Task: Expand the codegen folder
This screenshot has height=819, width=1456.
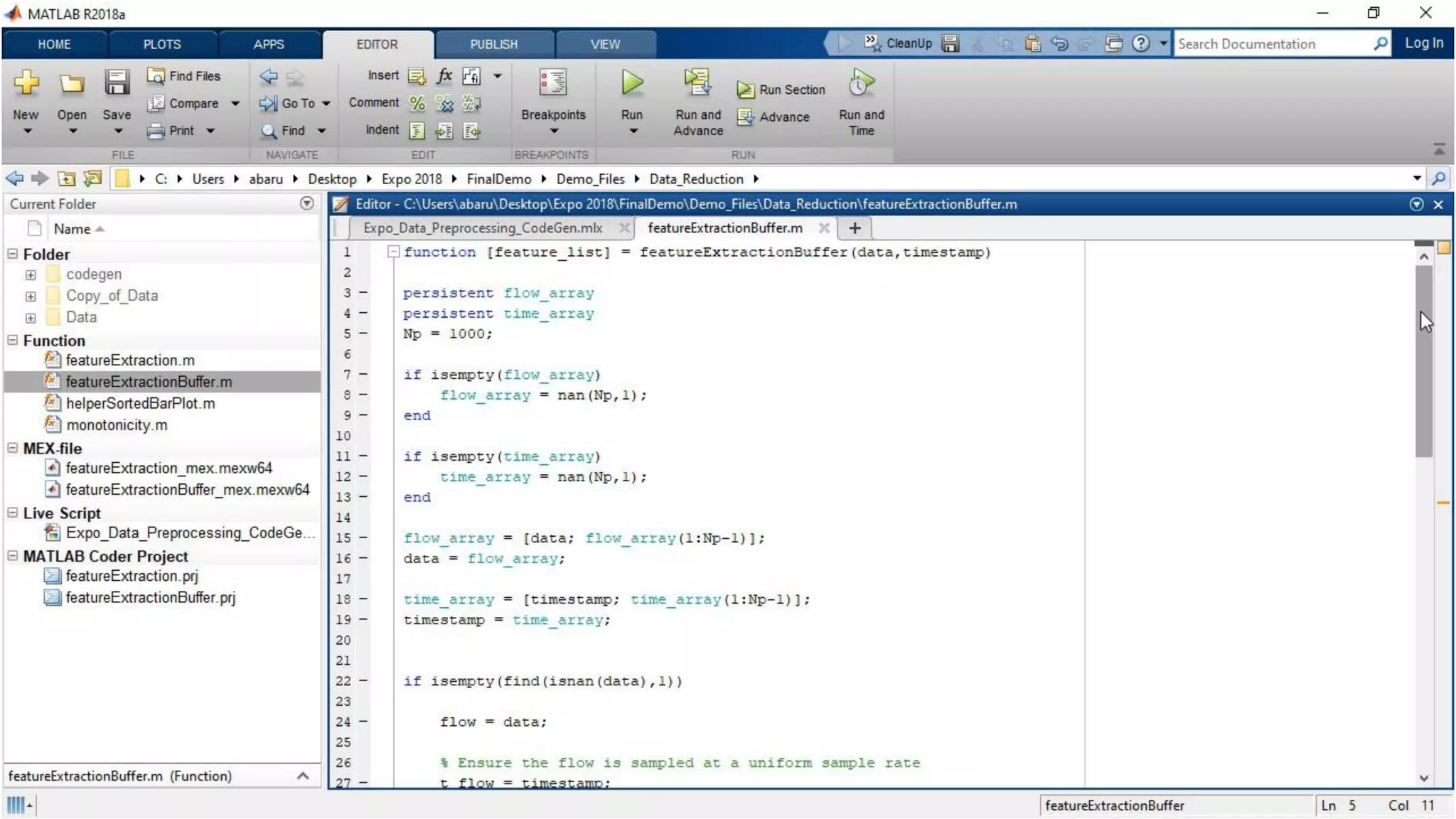Action: click(x=31, y=274)
